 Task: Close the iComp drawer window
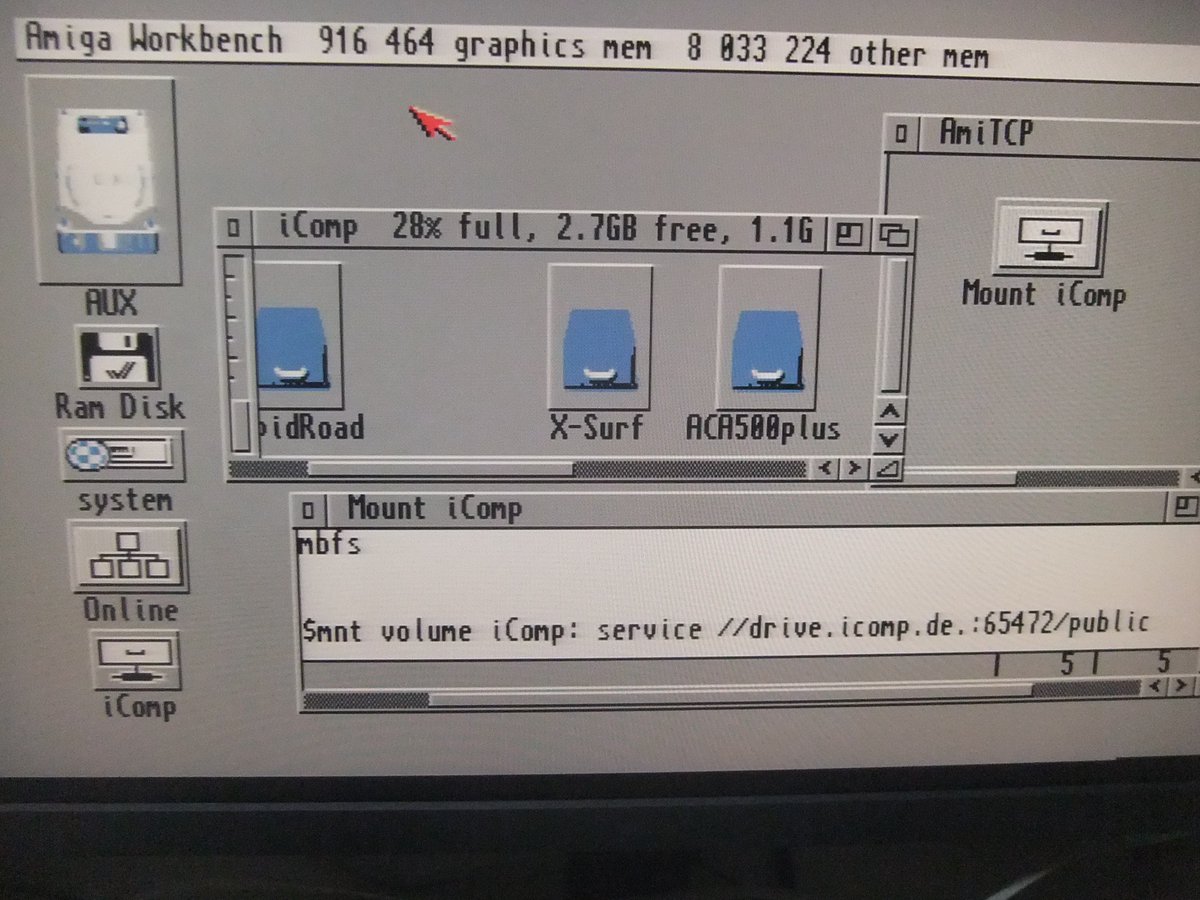(233, 228)
